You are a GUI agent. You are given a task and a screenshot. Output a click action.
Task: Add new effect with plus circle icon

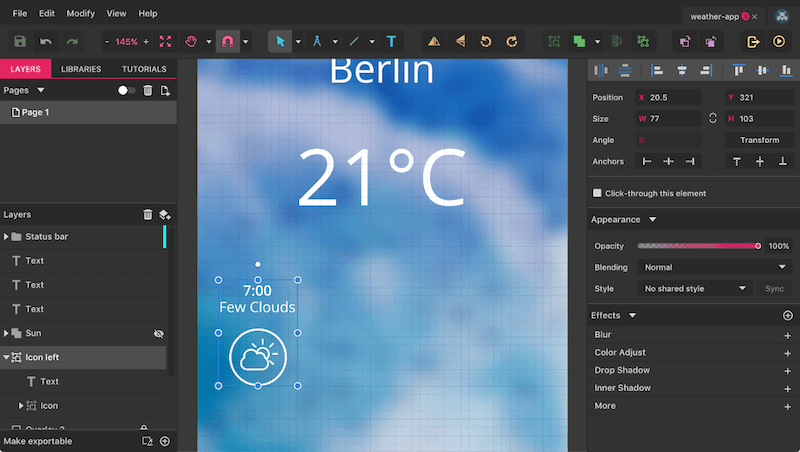coord(787,316)
